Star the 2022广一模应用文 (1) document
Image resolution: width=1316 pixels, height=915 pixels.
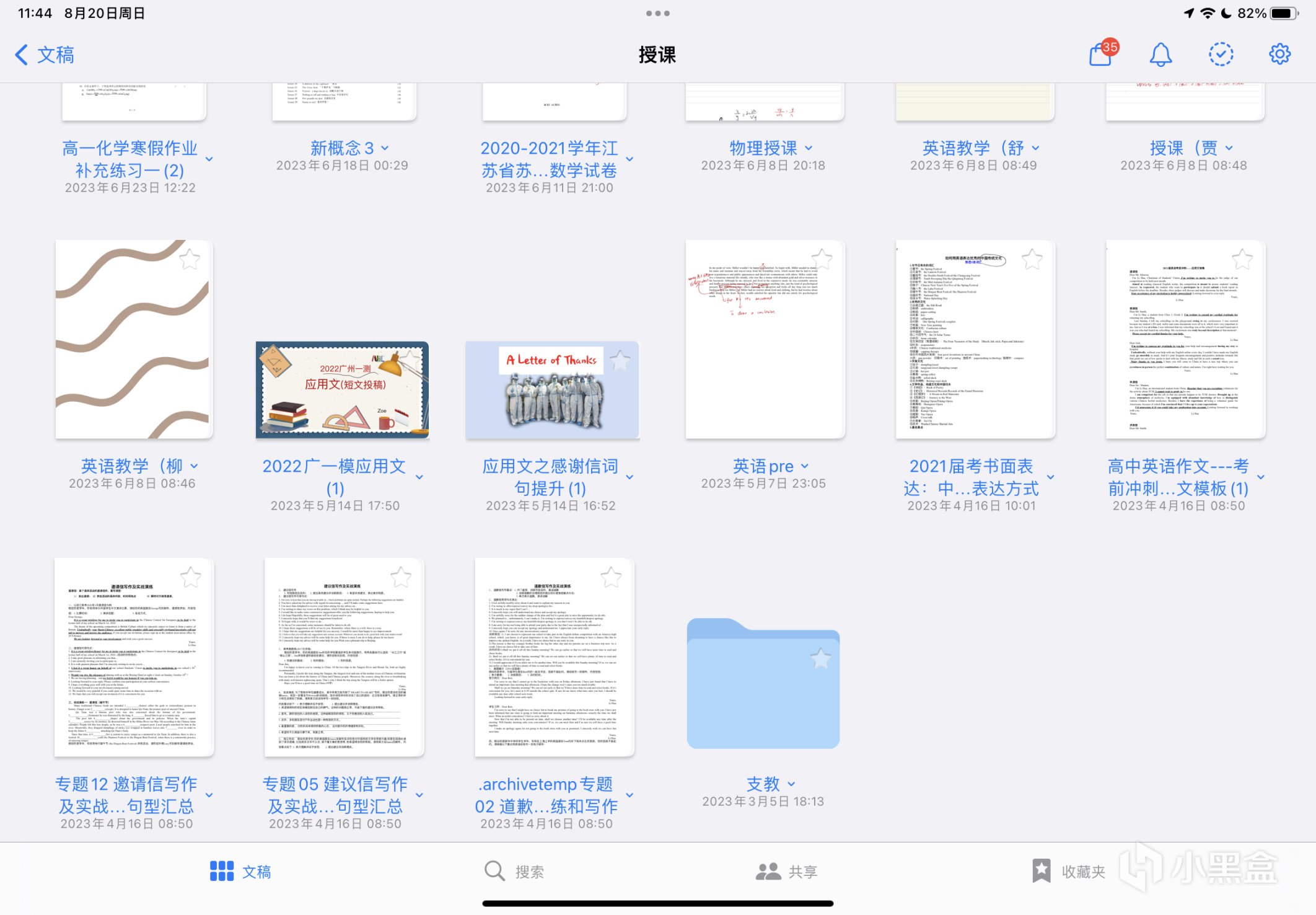pos(409,360)
